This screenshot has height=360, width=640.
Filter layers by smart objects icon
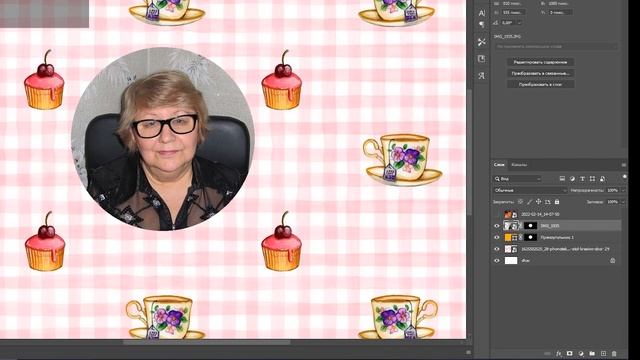pos(602,179)
